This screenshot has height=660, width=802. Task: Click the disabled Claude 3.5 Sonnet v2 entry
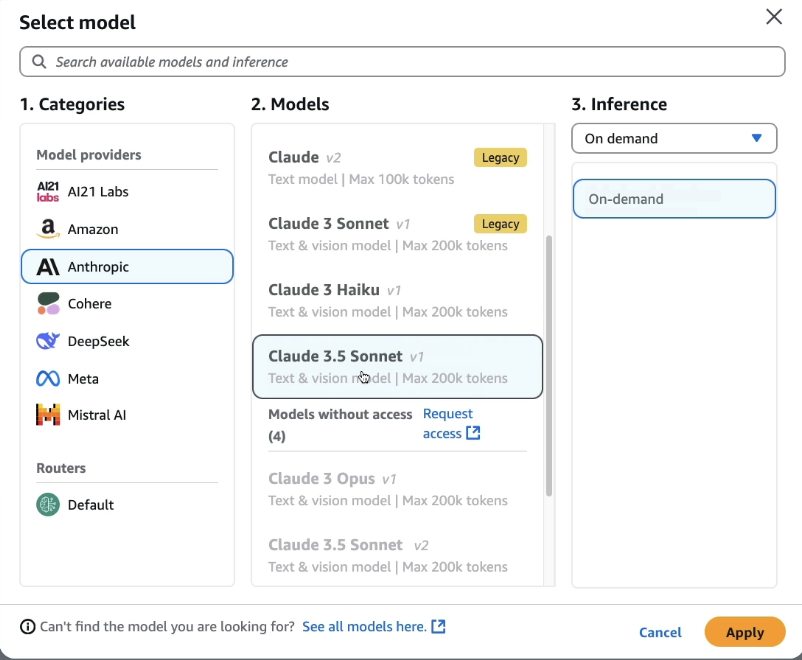(397, 556)
